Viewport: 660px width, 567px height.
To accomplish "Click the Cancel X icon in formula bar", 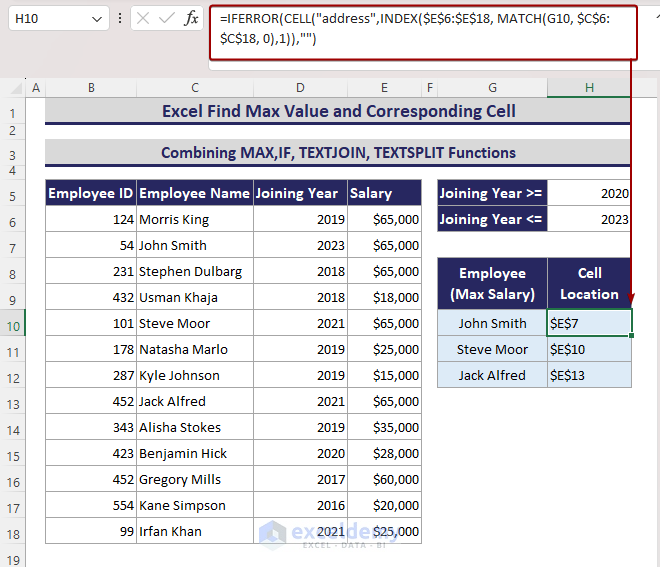I will pos(144,19).
